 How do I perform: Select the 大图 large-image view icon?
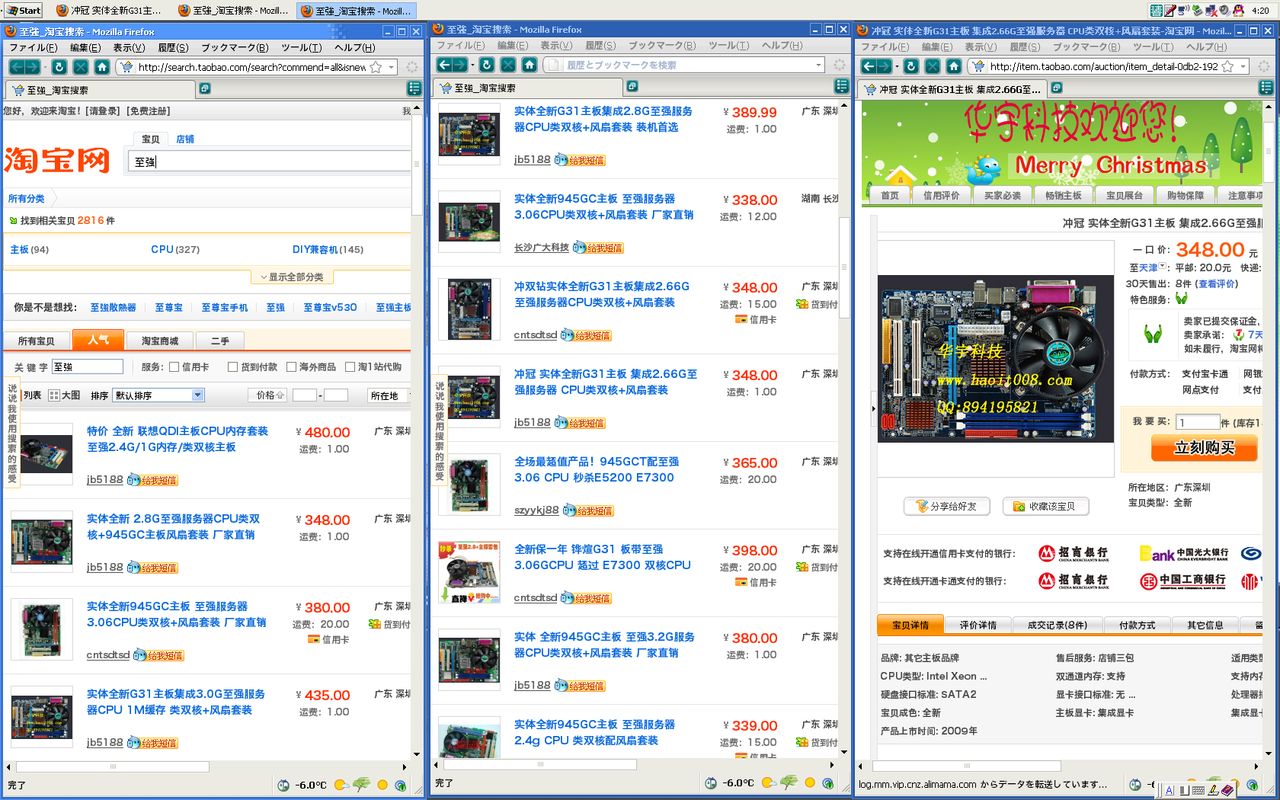point(54,395)
